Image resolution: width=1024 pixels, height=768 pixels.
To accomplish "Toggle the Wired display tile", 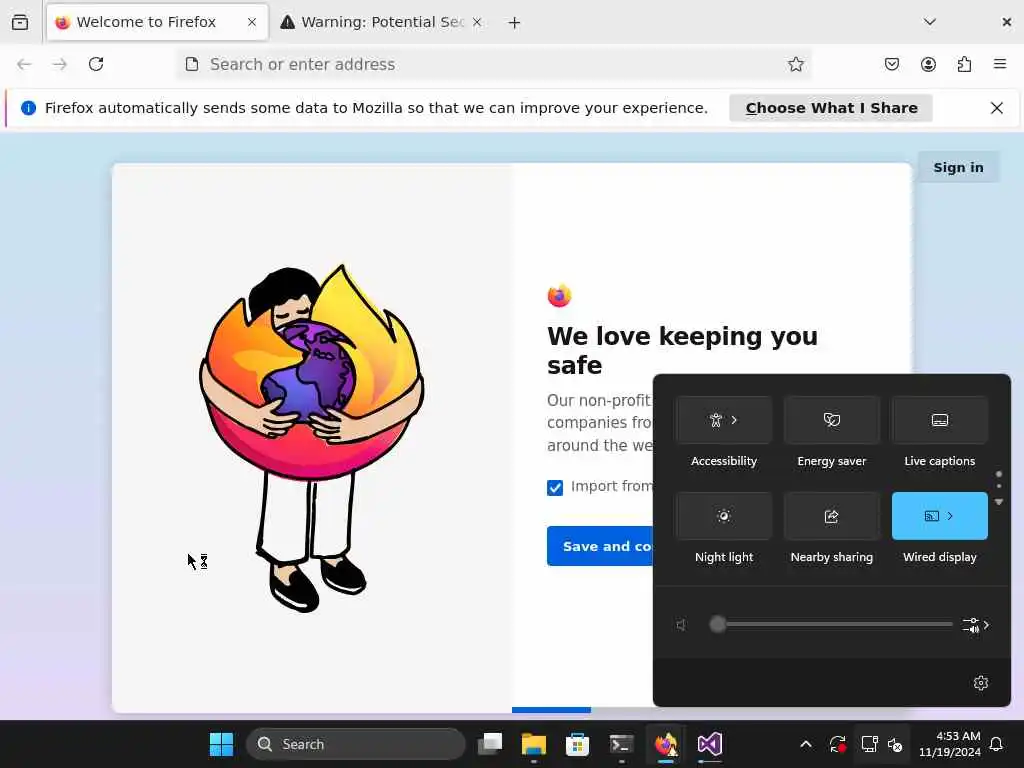I will click(x=940, y=516).
